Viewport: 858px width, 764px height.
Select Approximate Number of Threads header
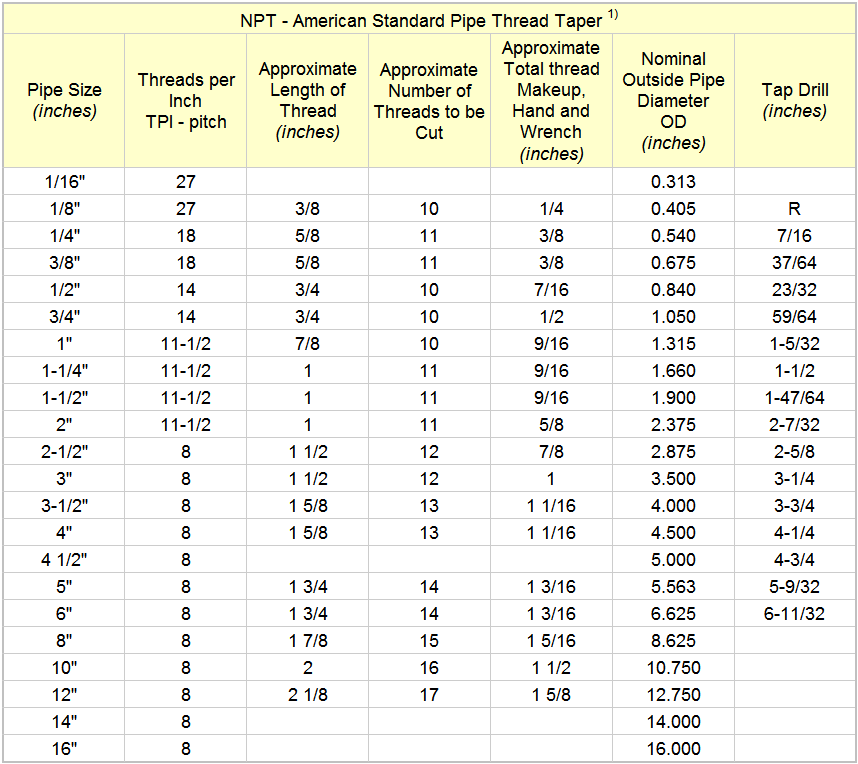[429, 100]
